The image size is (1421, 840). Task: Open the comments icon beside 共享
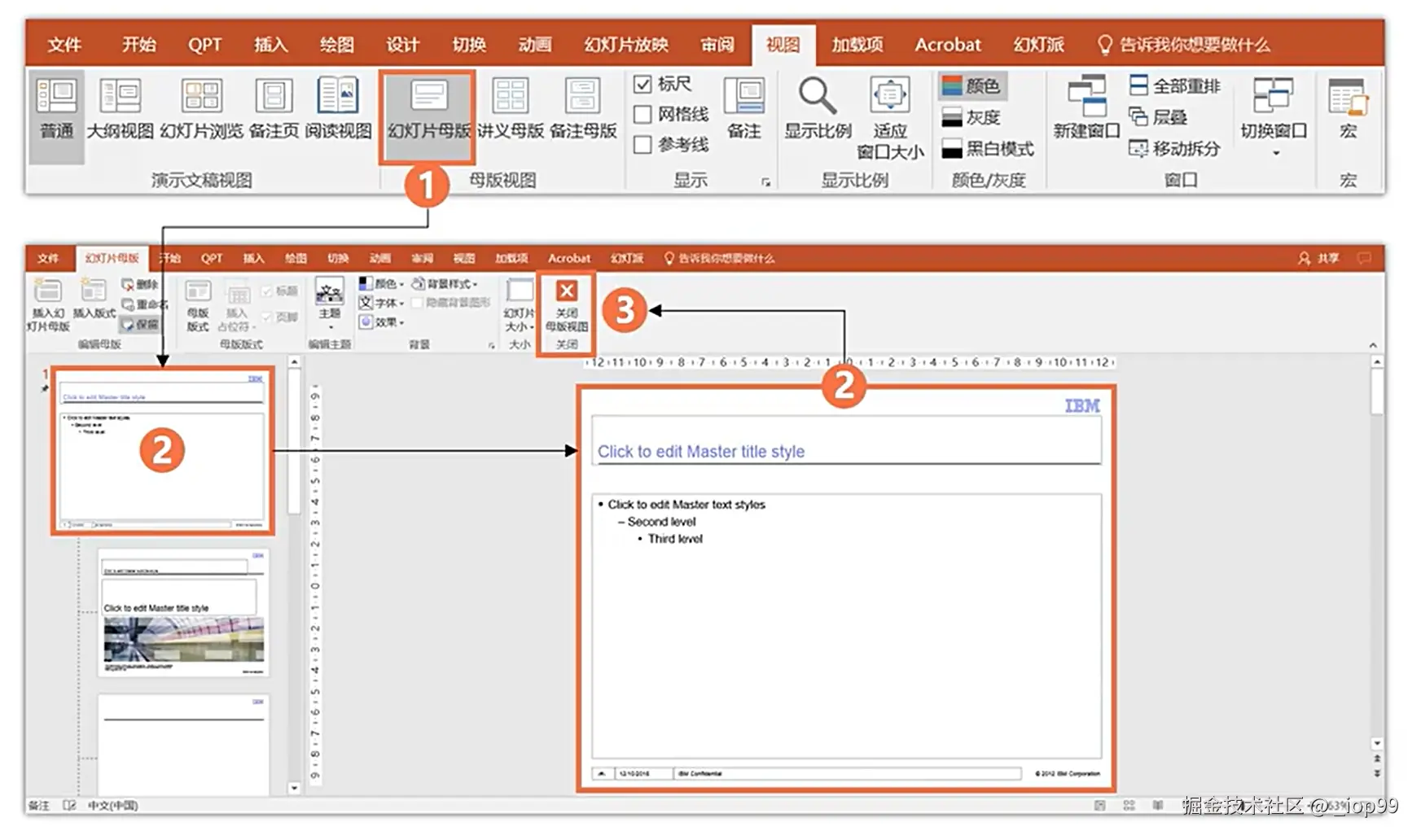(x=1364, y=258)
